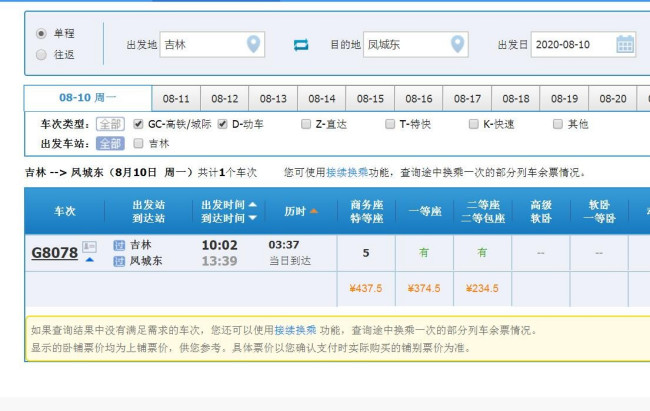Click 全部 button for 车次类型
The width and height of the screenshot is (650, 411).
click(110, 124)
